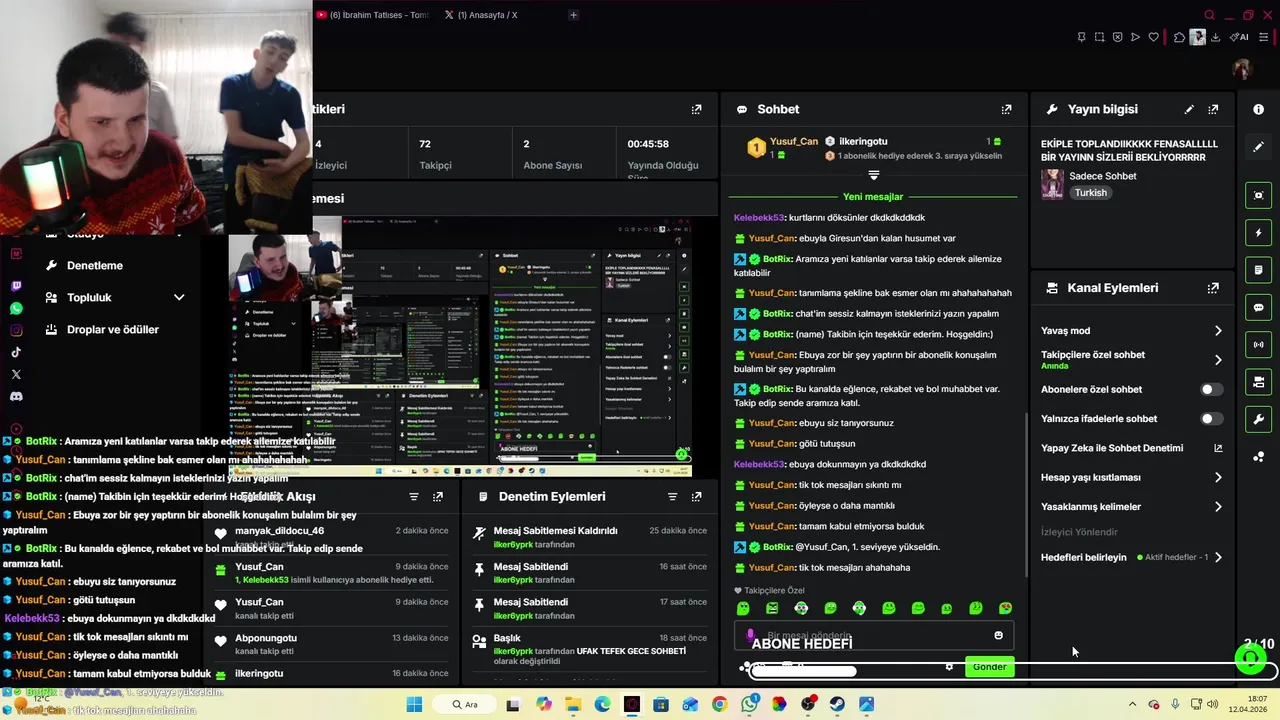
Task: Open Denetleme in the left menu
Action: click(x=95, y=266)
